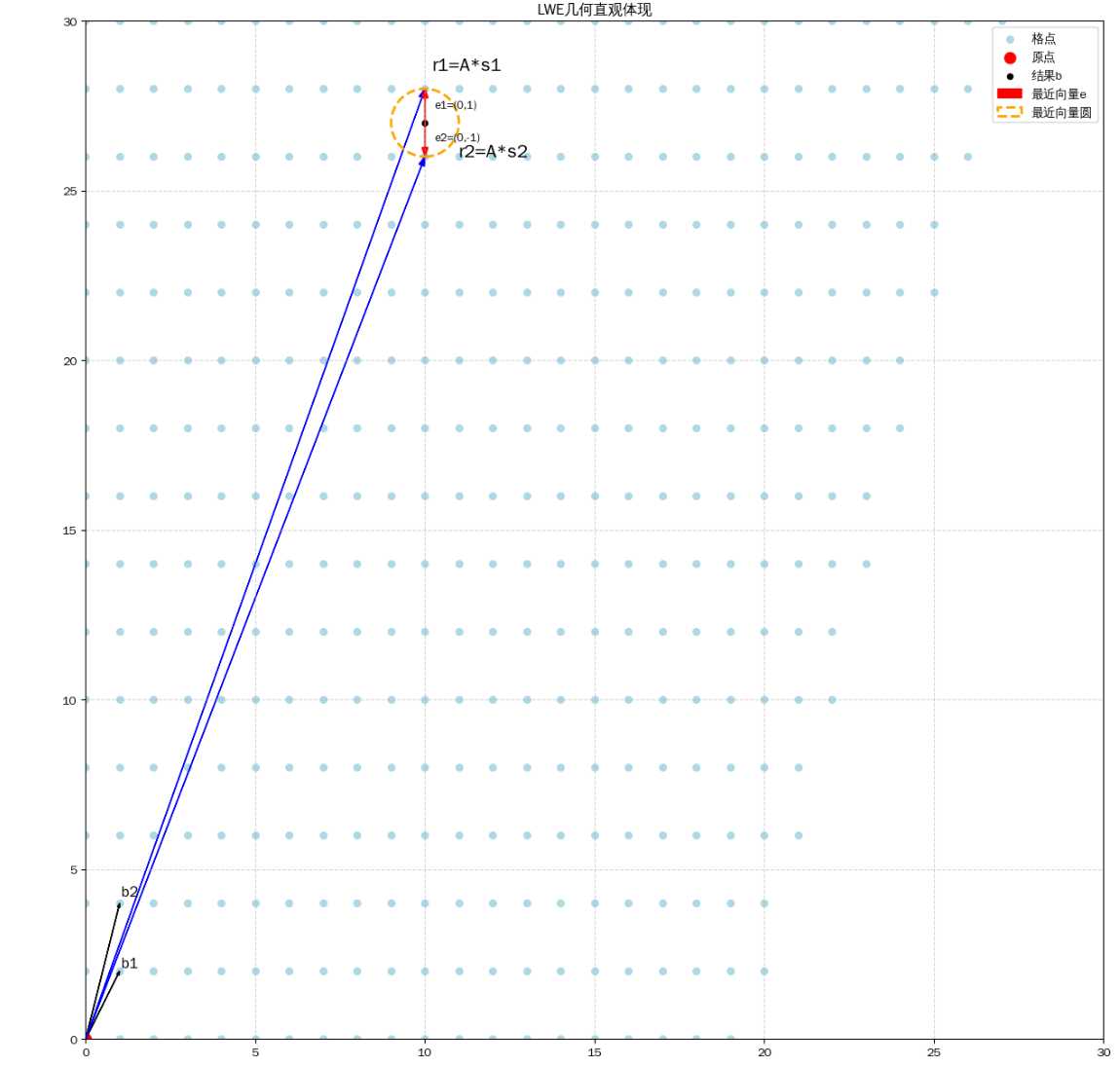The width and height of the screenshot is (1120, 1067).
Task: Click the 最近向量圆 legend text
Action: point(1062,113)
